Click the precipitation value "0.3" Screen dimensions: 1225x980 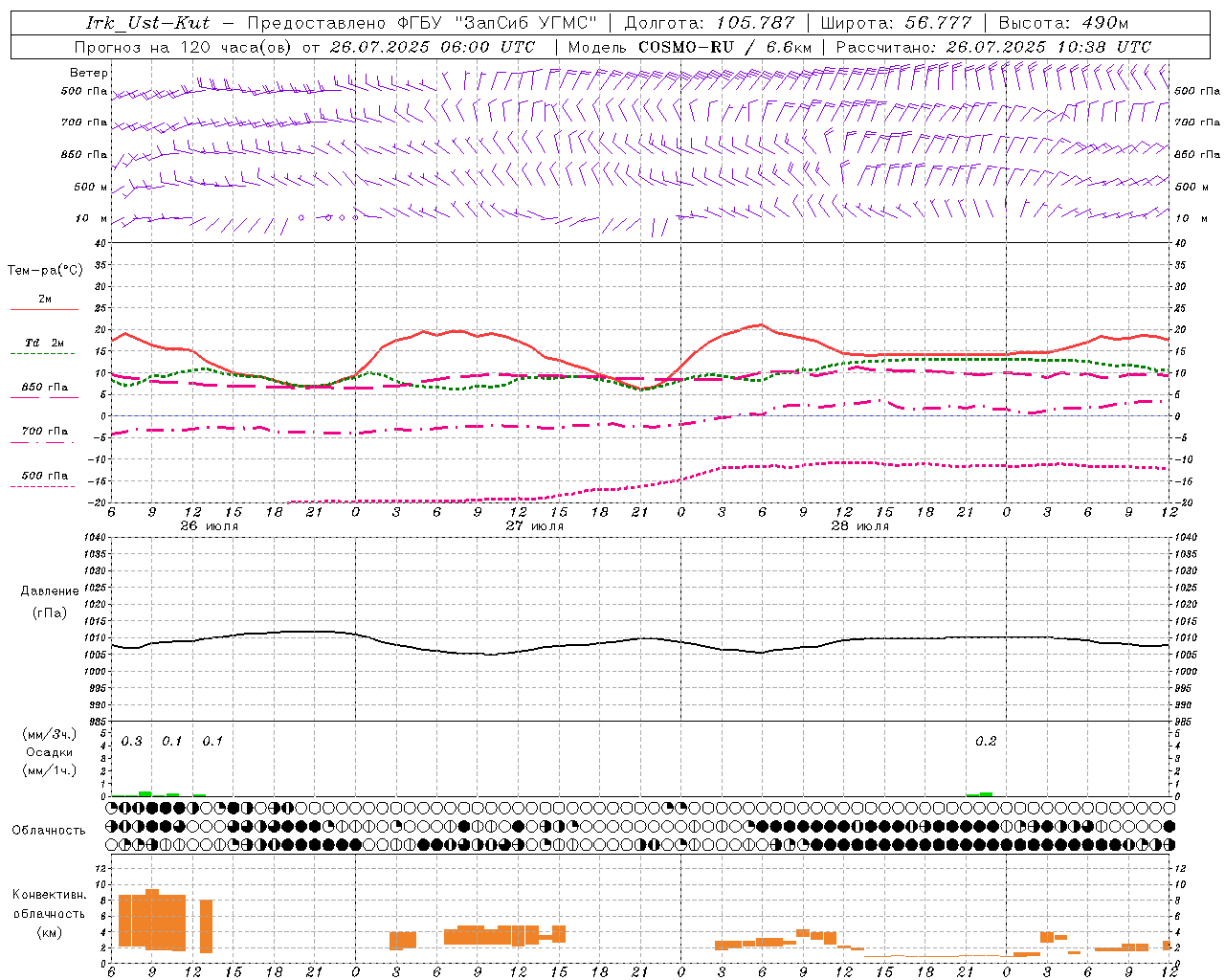[x=132, y=742]
